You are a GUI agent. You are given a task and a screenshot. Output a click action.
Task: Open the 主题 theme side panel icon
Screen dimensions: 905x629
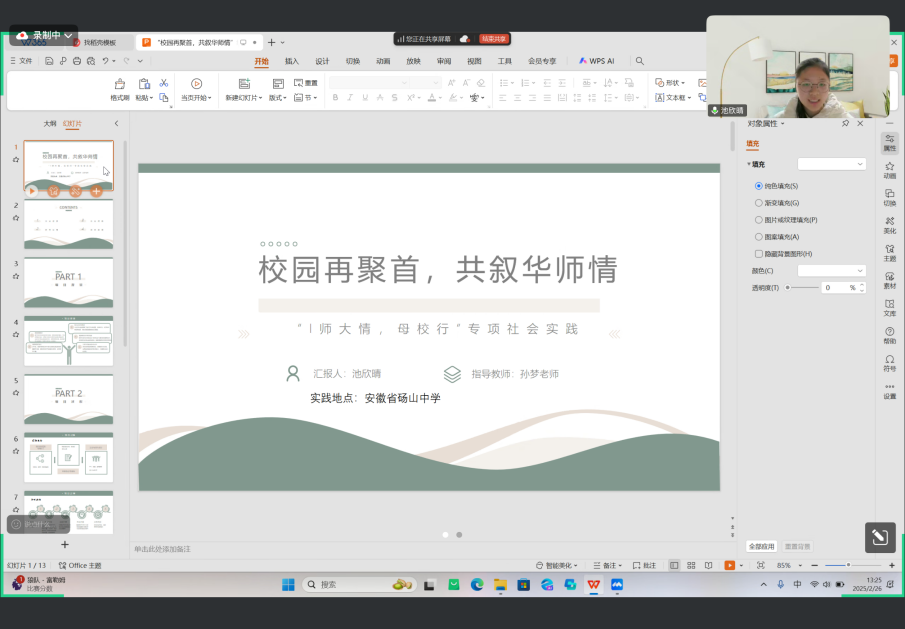(x=889, y=253)
